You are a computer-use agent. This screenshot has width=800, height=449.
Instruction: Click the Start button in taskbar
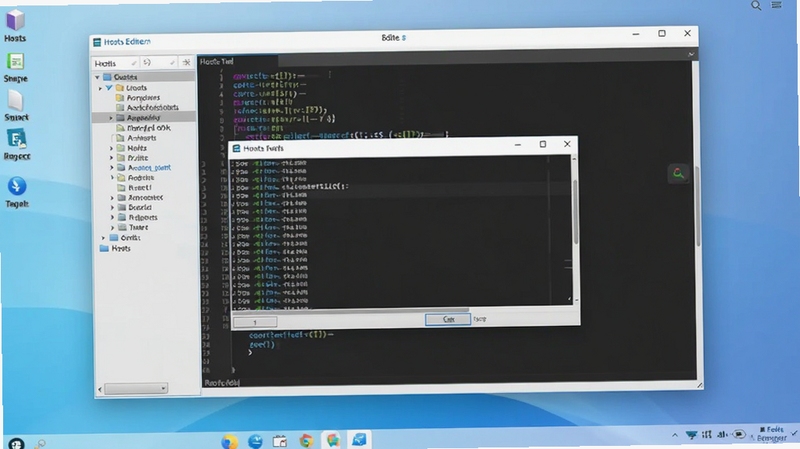16,443
